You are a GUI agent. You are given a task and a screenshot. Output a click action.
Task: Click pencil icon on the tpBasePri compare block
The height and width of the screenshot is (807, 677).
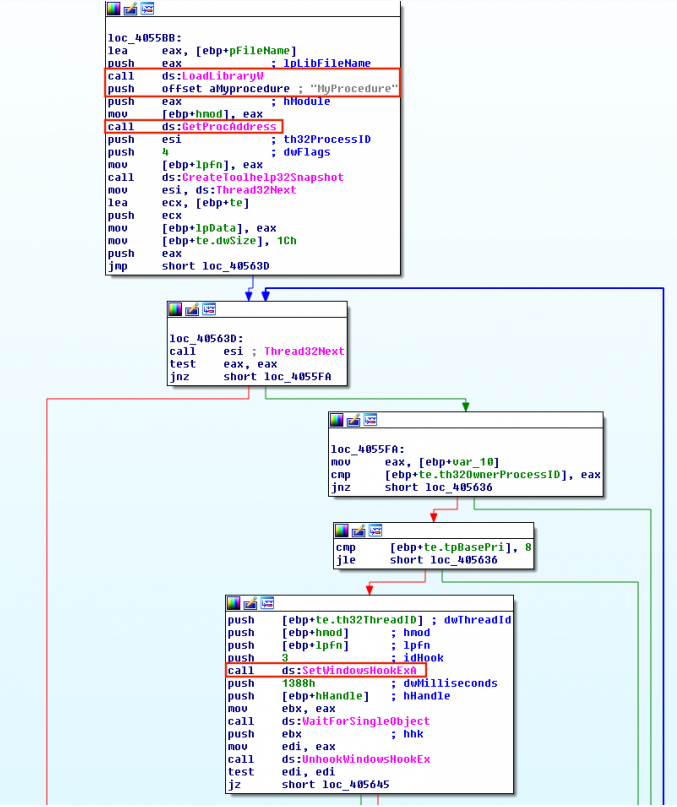click(x=358, y=531)
